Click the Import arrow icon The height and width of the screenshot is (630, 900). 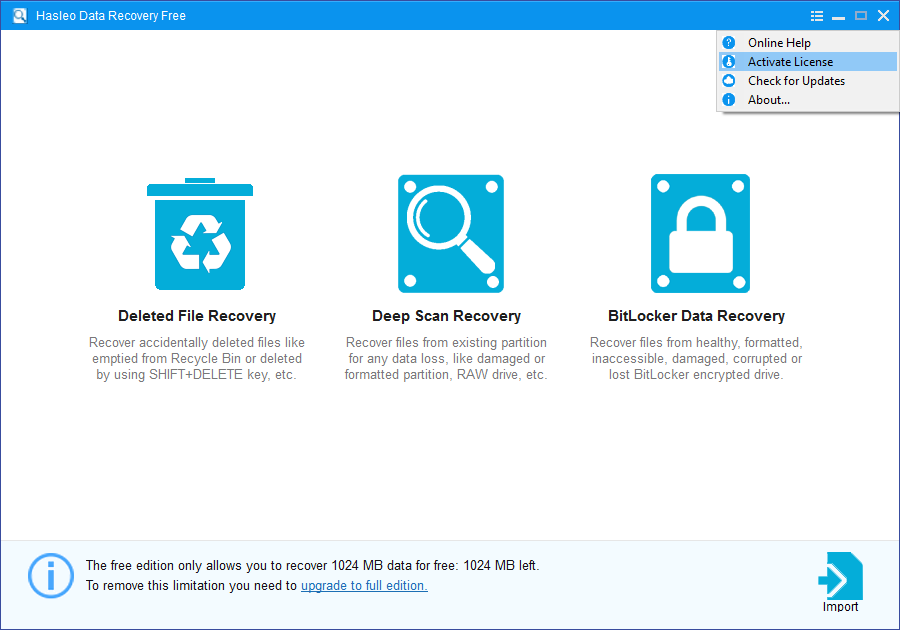(840, 576)
